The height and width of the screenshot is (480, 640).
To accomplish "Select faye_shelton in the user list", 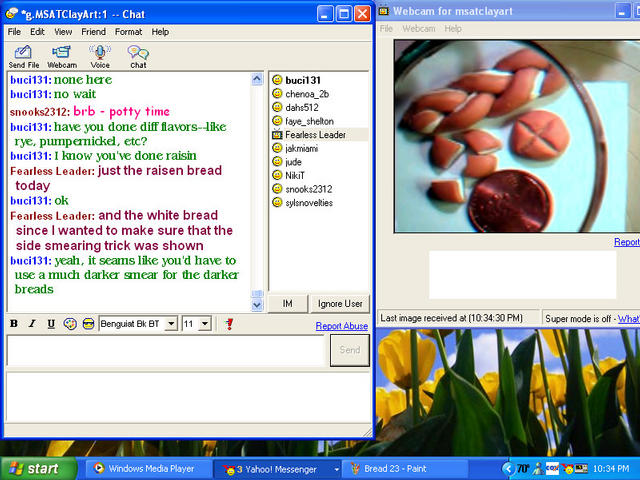I will (309, 121).
